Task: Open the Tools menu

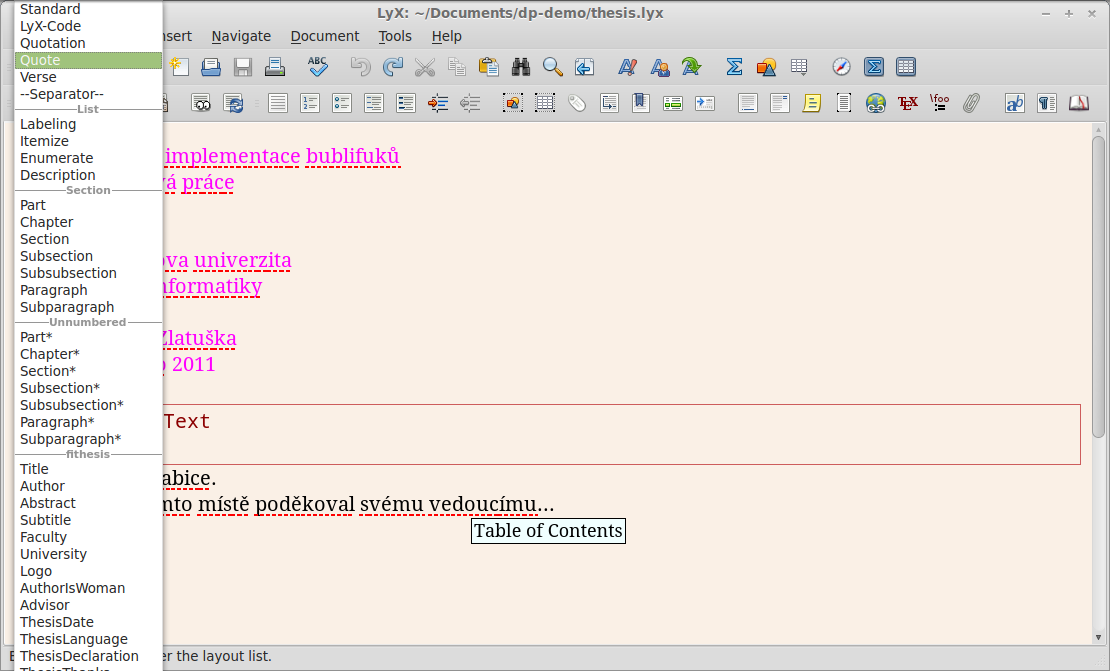Action: (x=395, y=36)
